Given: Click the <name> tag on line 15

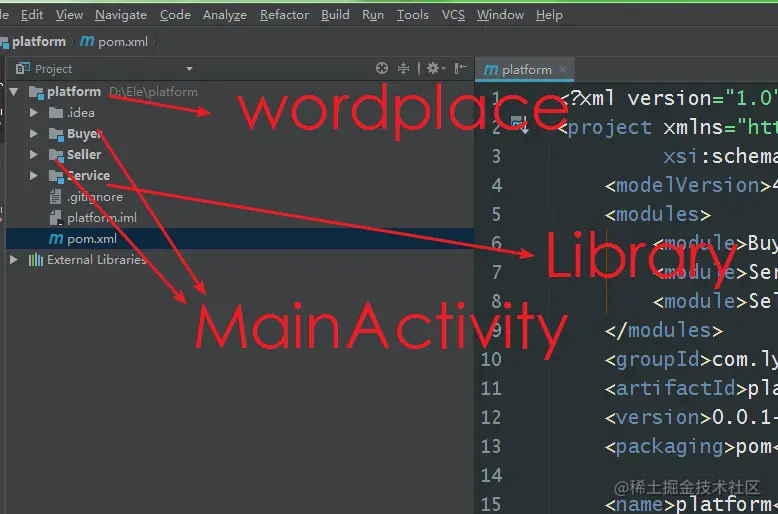Looking at the screenshot, I should click(x=640, y=505).
